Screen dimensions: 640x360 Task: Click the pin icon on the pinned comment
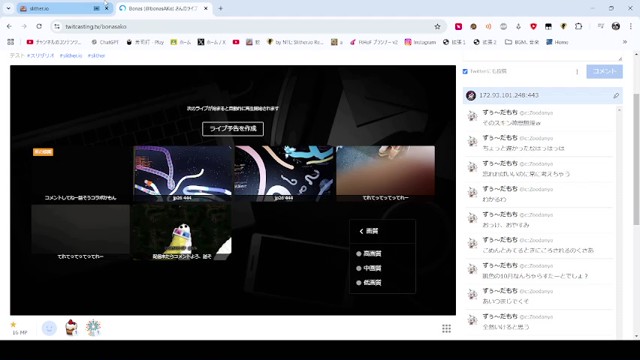[x=616, y=96]
